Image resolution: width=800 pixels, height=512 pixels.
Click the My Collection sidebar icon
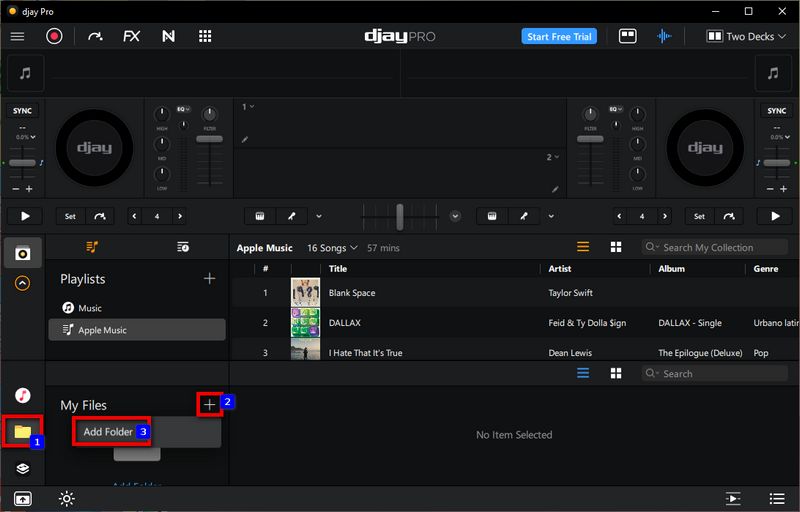point(22,253)
